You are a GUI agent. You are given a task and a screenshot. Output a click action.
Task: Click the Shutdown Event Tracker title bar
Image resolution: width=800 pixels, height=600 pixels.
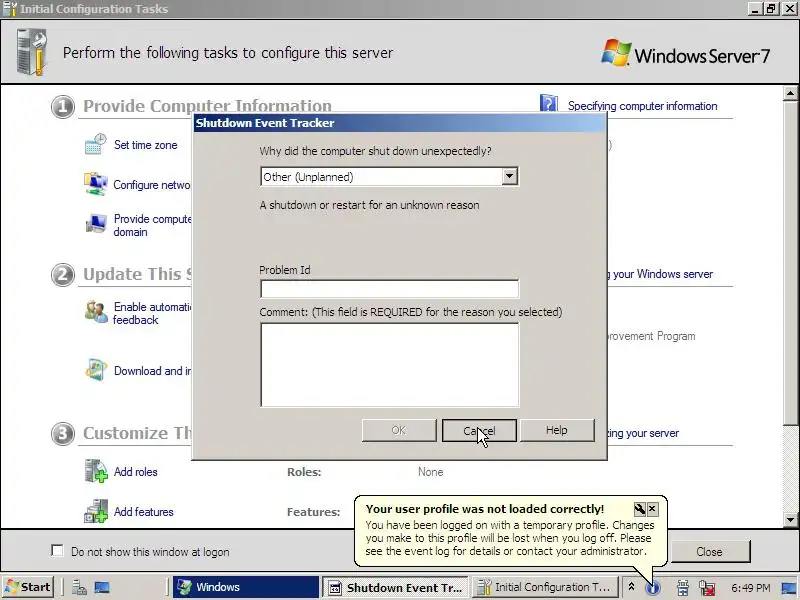click(401, 123)
